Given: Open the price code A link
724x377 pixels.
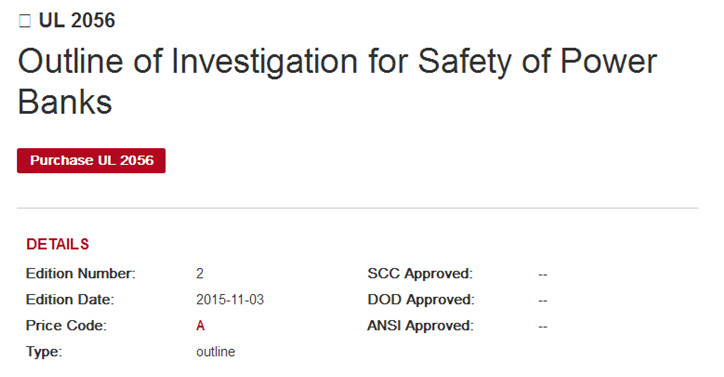Looking at the screenshot, I should [x=200, y=326].
